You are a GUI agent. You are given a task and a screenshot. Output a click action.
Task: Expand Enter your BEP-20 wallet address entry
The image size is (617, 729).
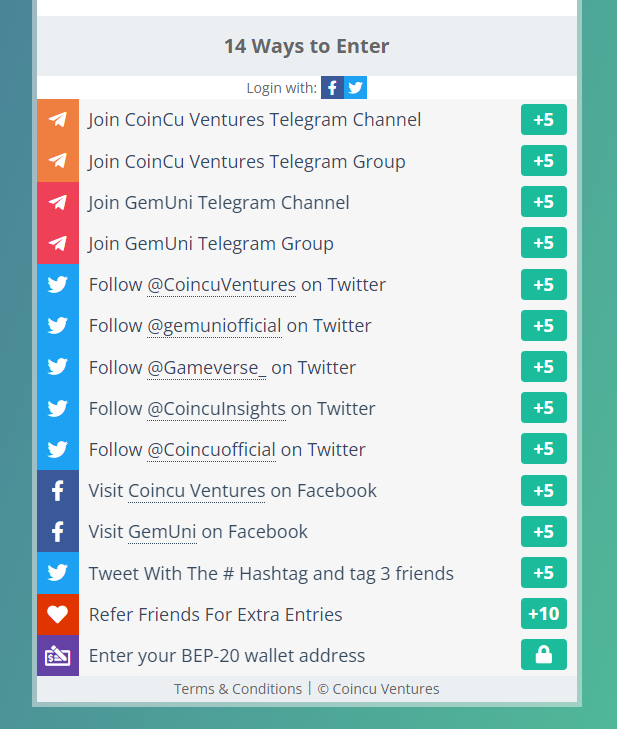(227, 656)
